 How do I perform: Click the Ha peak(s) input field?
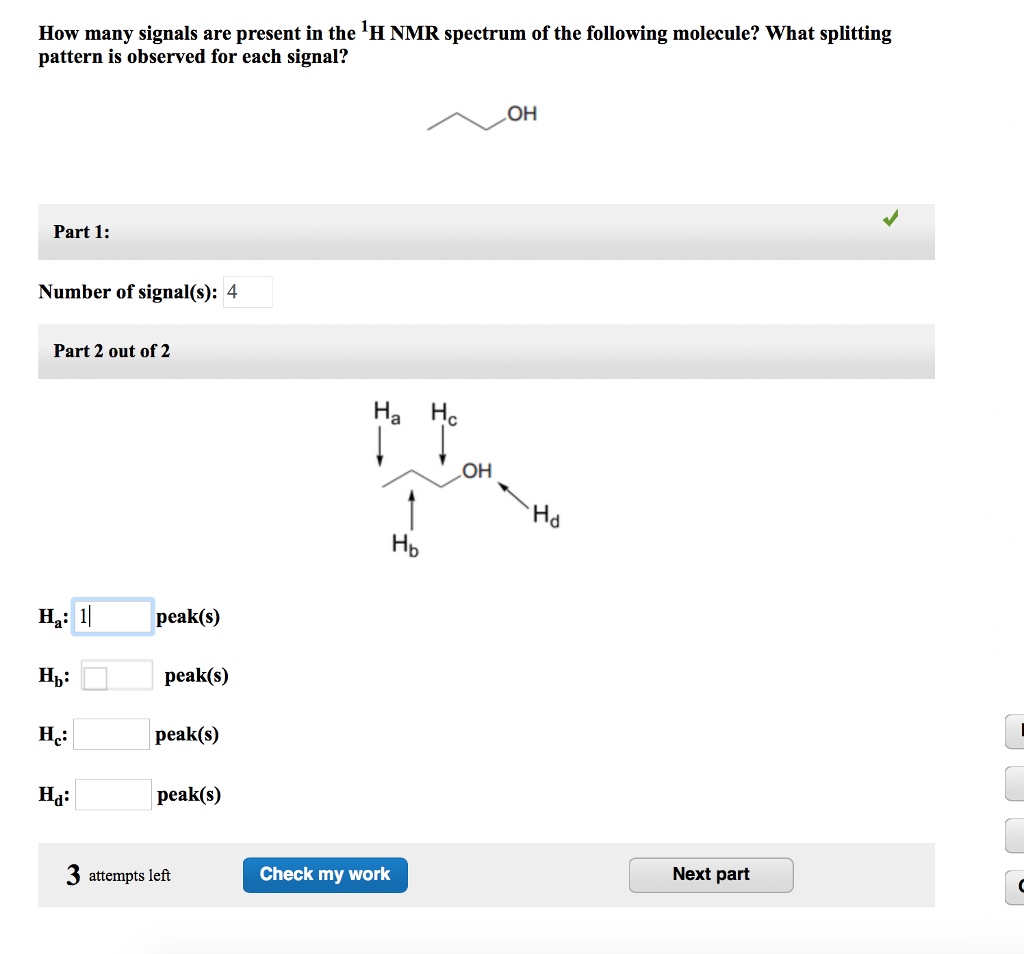tap(112, 615)
